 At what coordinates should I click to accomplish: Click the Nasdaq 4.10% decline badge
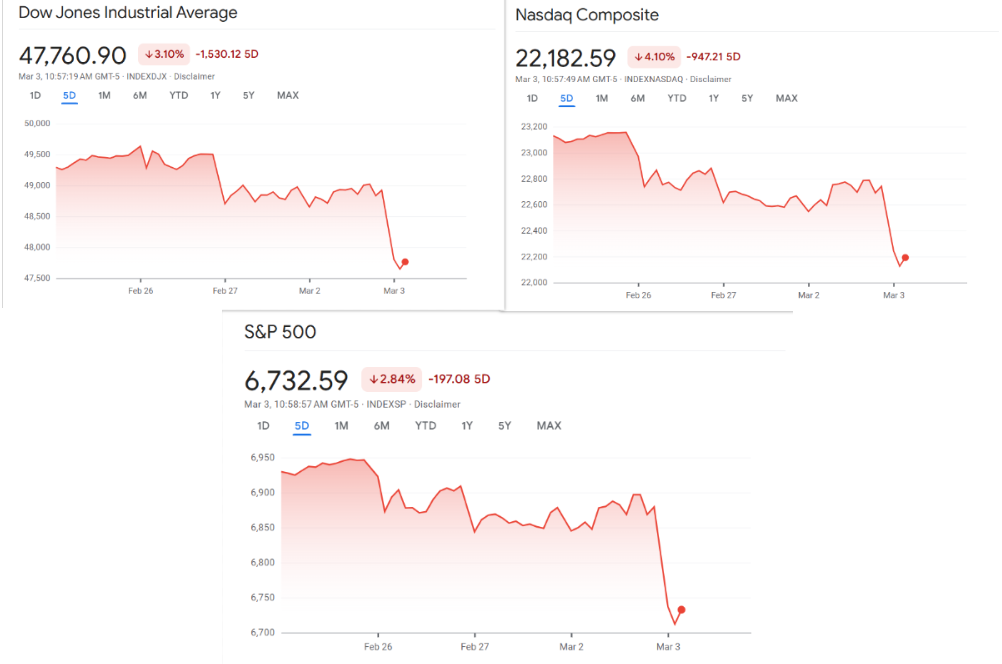[x=654, y=57]
